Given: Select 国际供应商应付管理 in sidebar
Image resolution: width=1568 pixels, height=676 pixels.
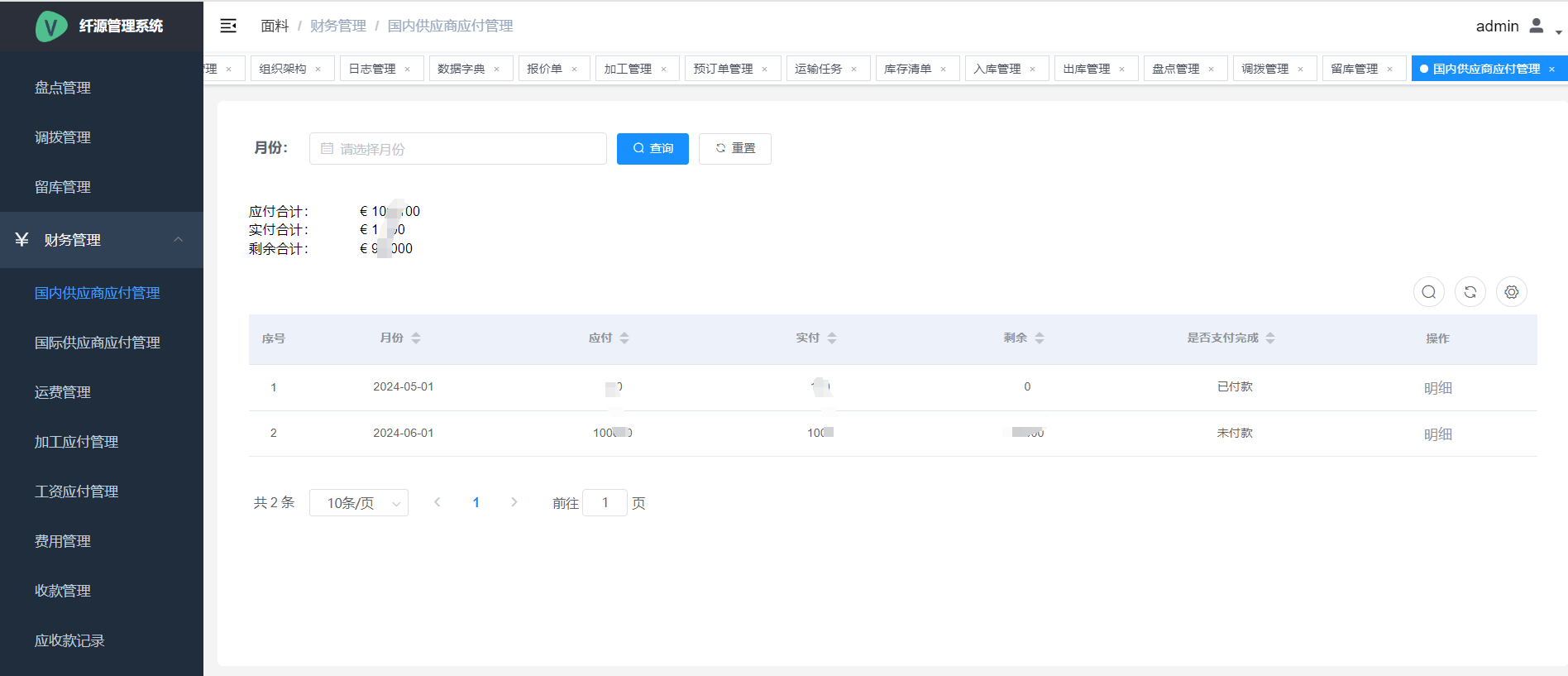Looking at the screenshot, I should coord(98,343).
